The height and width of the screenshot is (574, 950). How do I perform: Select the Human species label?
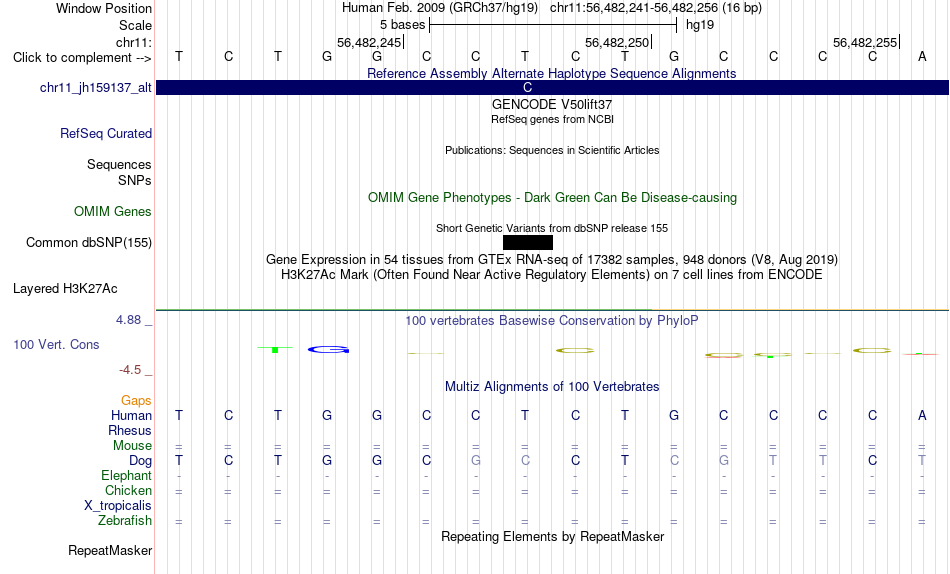click(x=131, y=415)
